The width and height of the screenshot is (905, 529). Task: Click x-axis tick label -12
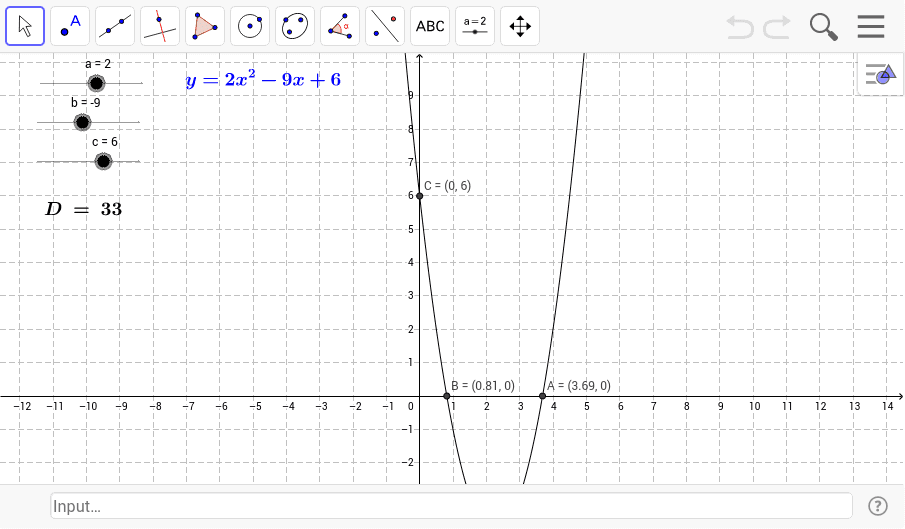click(22, 406)
